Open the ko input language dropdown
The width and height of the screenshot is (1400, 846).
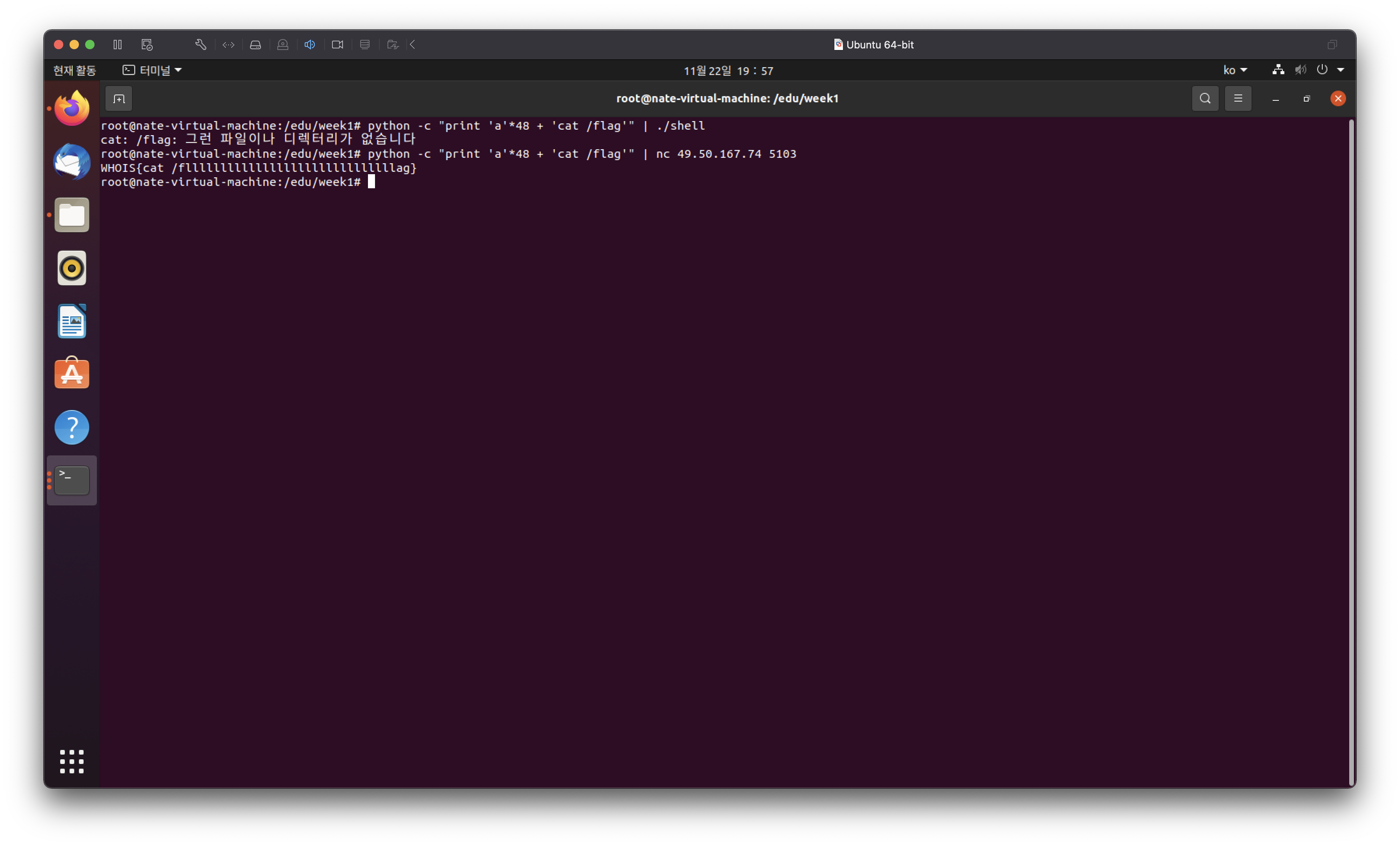[1235, 70]
